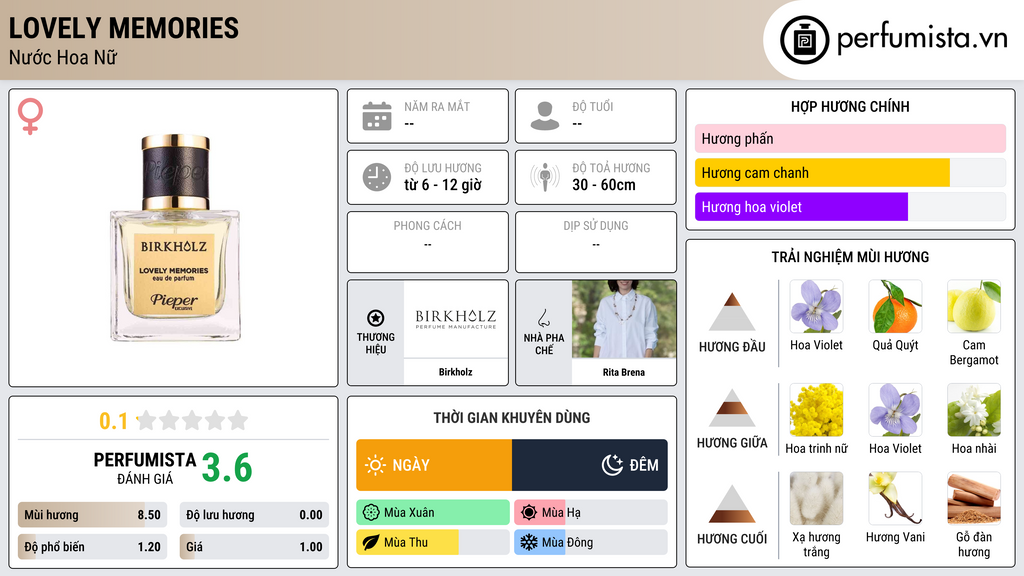Click the Lovely Memories perfume bottle image
This screenshot has width=1024, height=576.
175,237
